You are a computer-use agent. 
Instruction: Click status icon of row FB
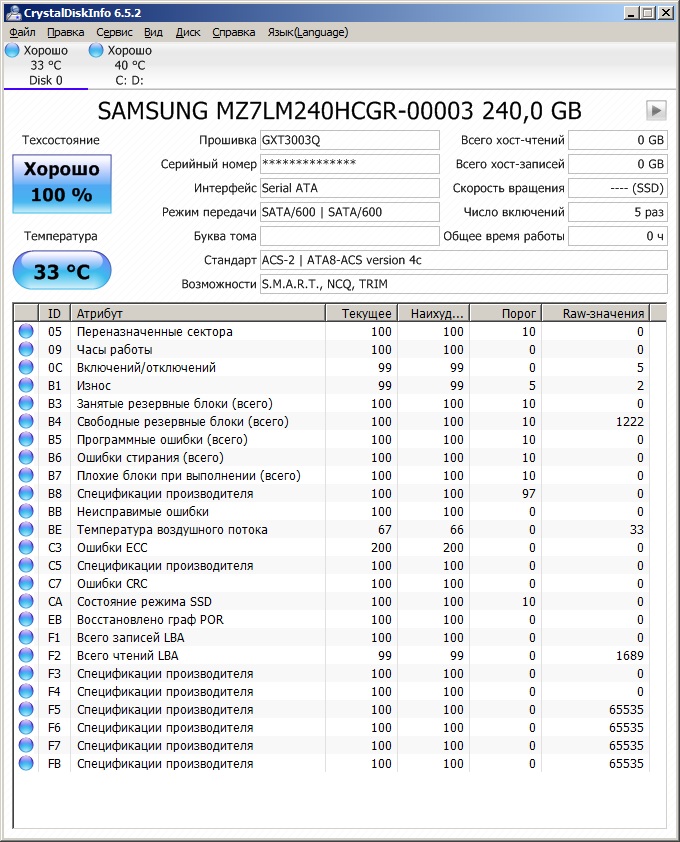coord(26,763)
